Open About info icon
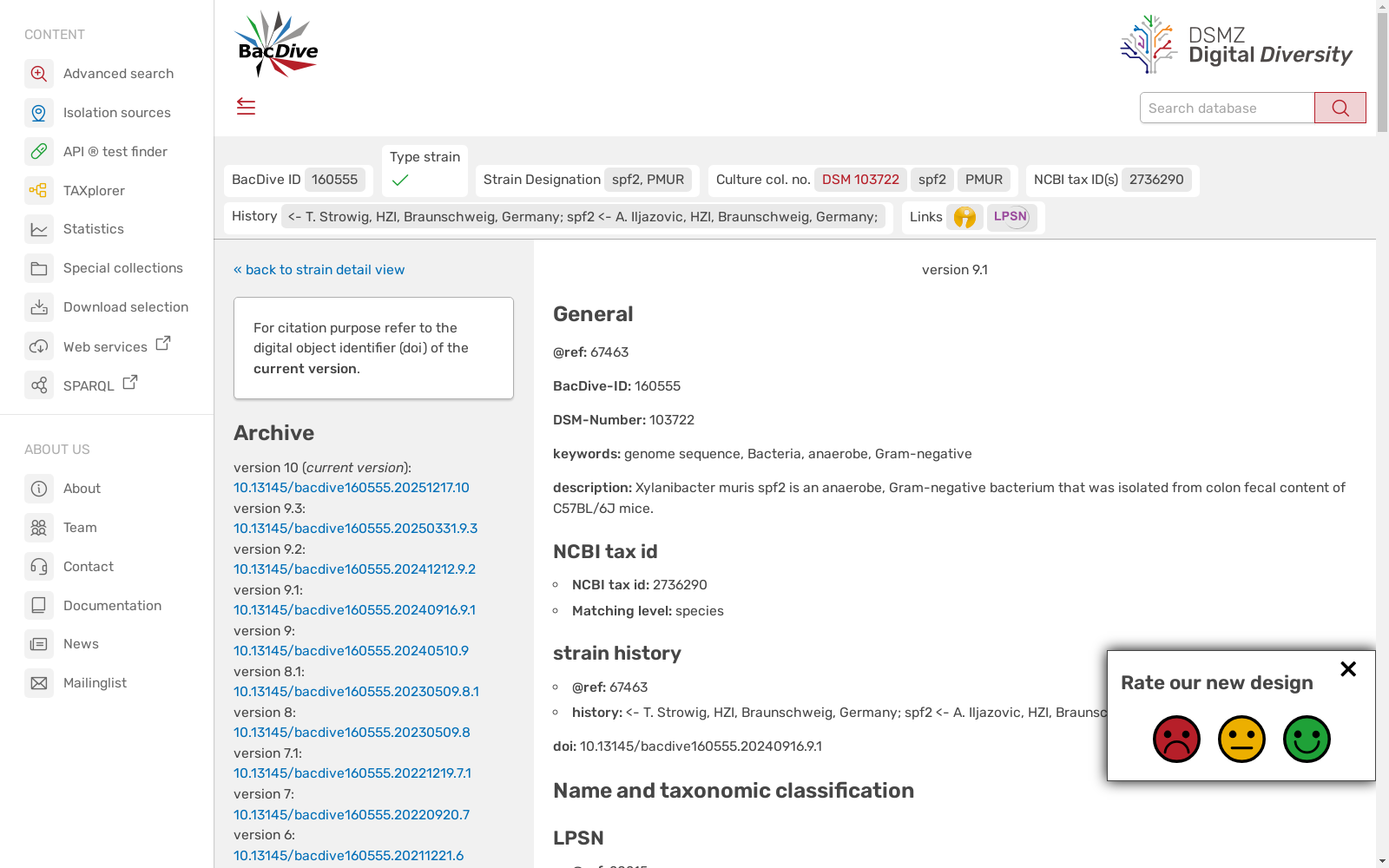The height and width of the screenshot is (868, 1389). [x=39, y=489]
